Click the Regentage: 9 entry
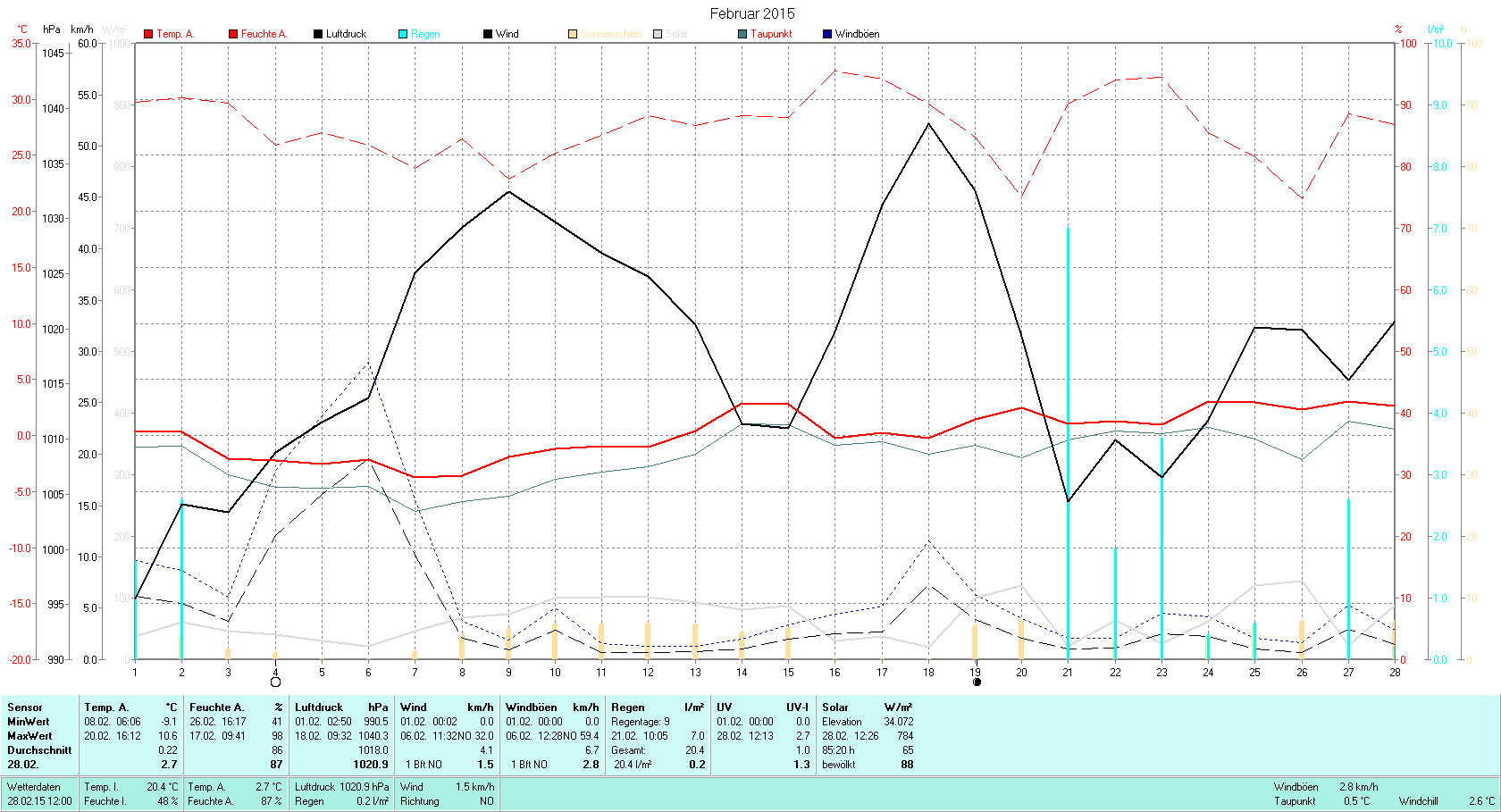 click(x=641, y=722)
